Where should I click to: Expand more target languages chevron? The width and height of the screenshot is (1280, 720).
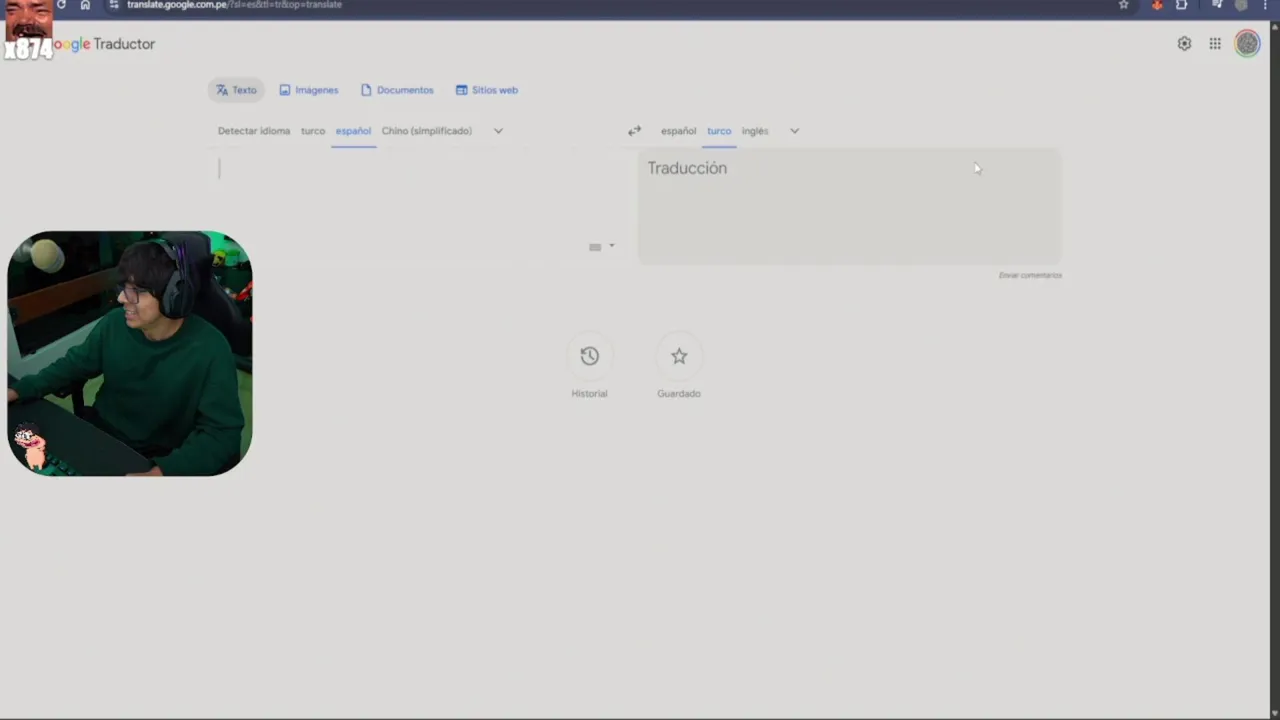click(794, 131)
